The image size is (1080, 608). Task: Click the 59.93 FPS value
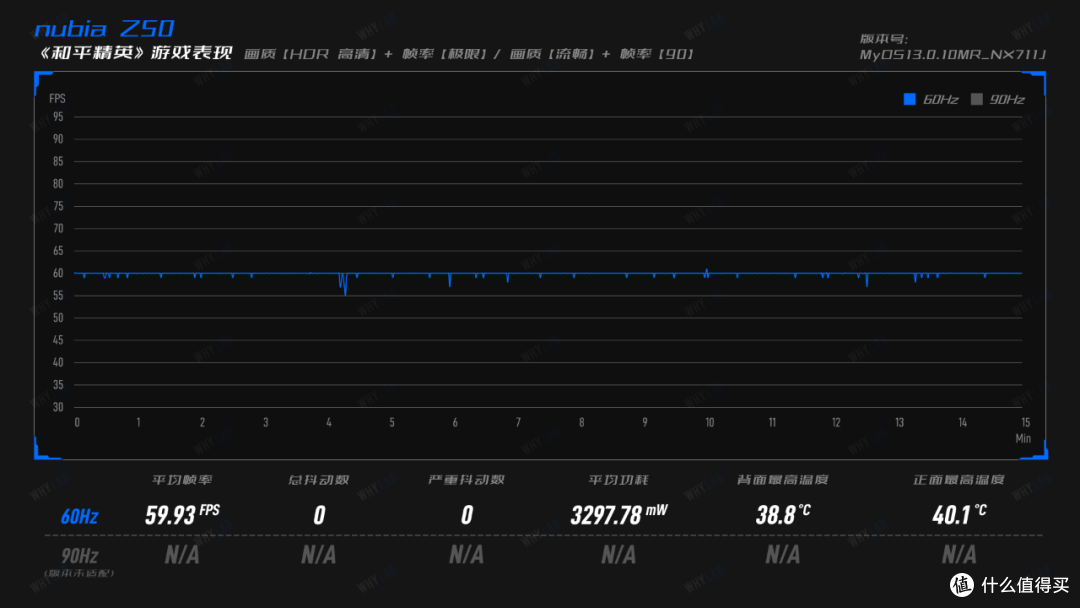(x=182, y=514)
